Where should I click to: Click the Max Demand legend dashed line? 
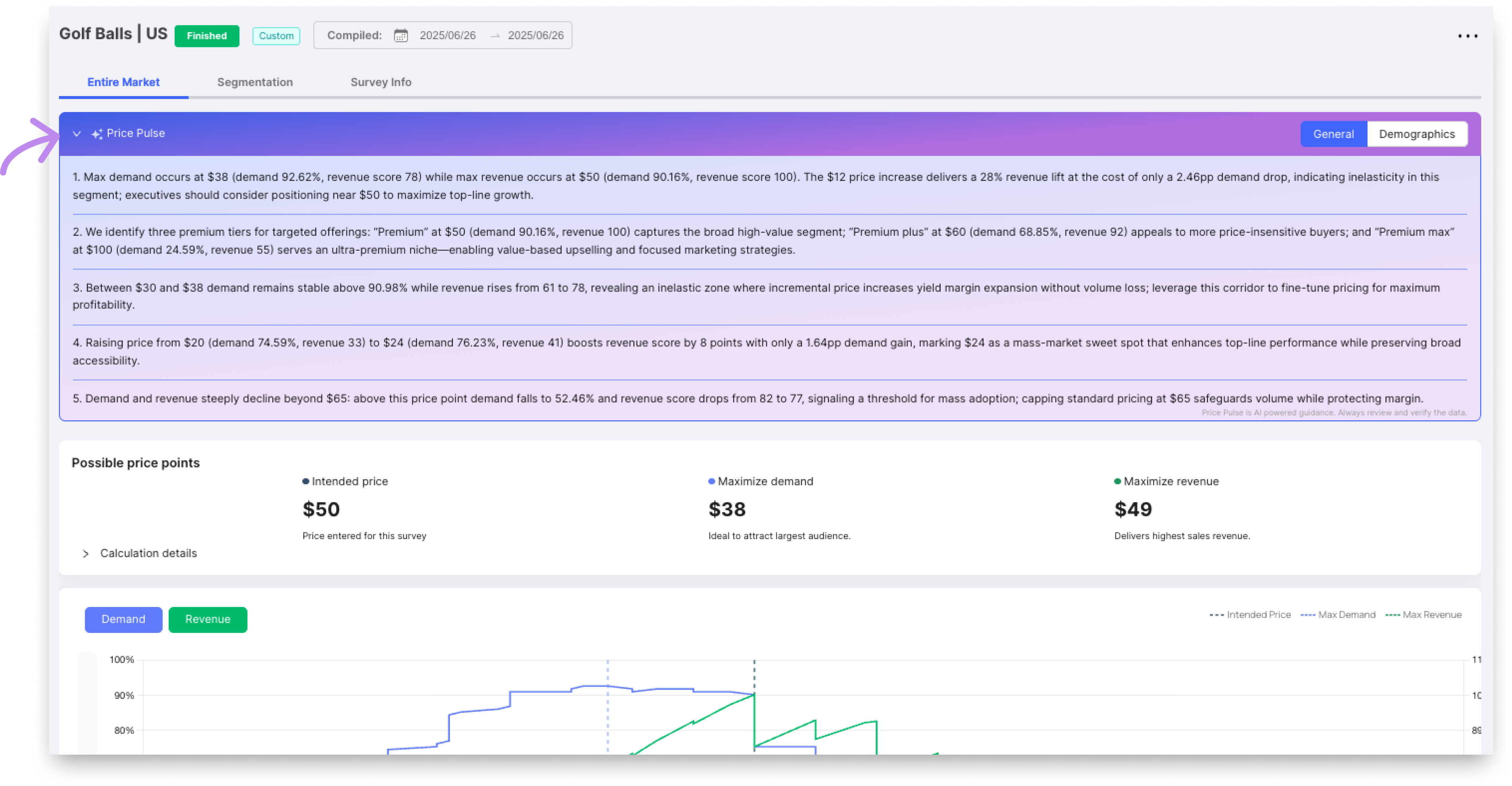tap(1308, 614)
